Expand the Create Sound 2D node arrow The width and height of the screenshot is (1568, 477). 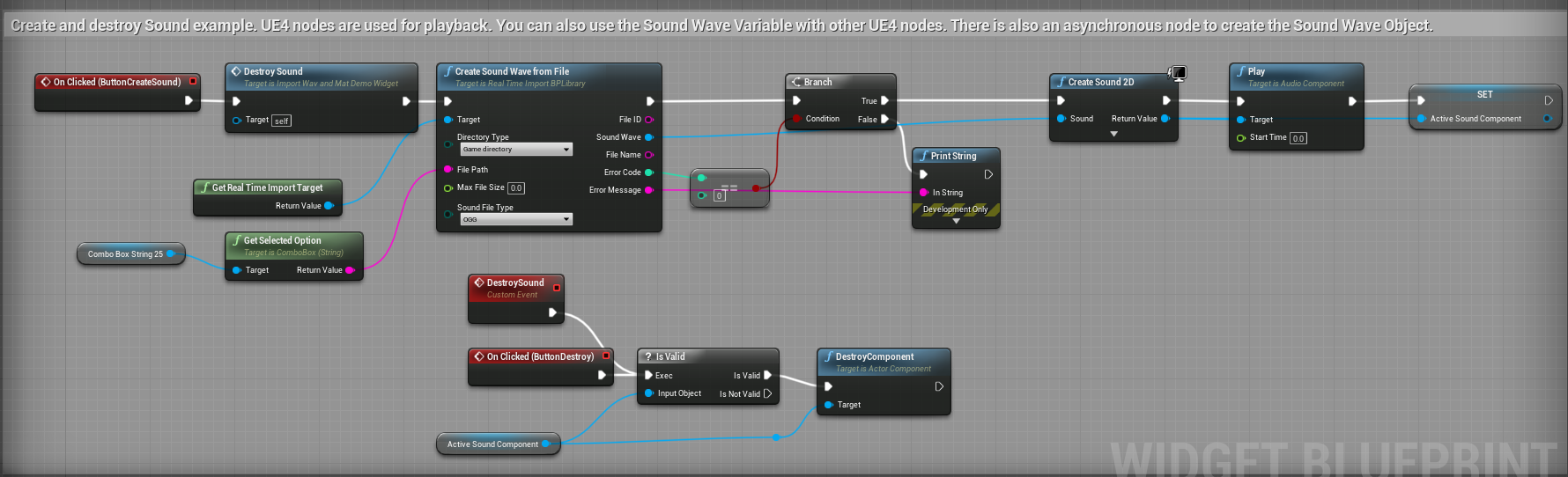[1113, 134]
